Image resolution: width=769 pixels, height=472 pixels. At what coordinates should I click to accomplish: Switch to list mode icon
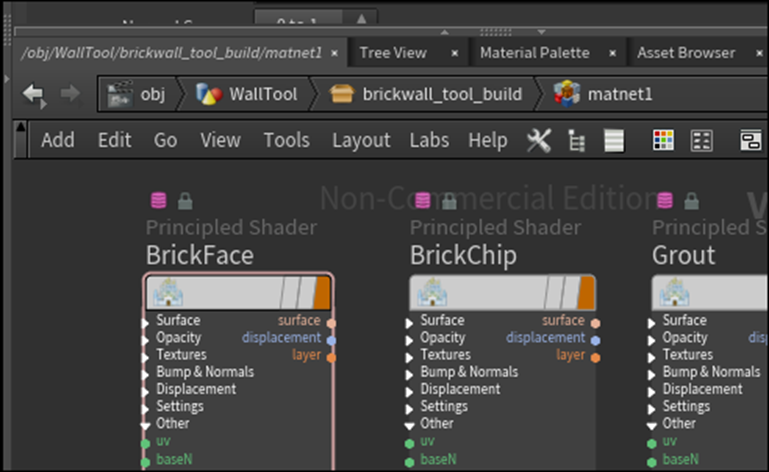614,141
